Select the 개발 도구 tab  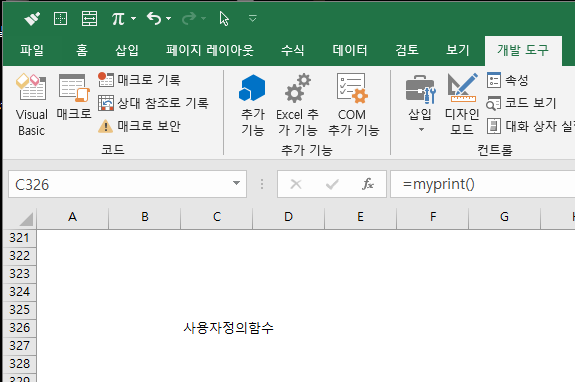coord(523,50)
